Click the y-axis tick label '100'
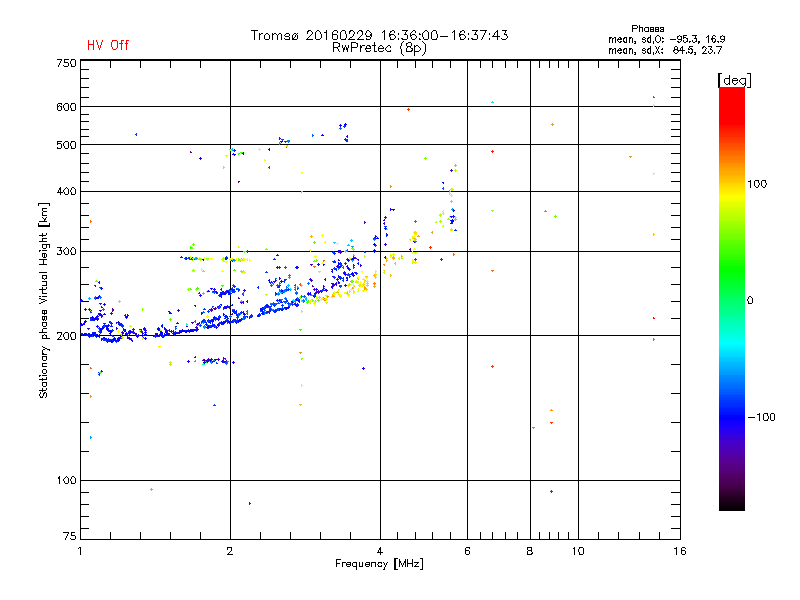The height and width of the screenshot is (600, 800). [x=67, y=481]
